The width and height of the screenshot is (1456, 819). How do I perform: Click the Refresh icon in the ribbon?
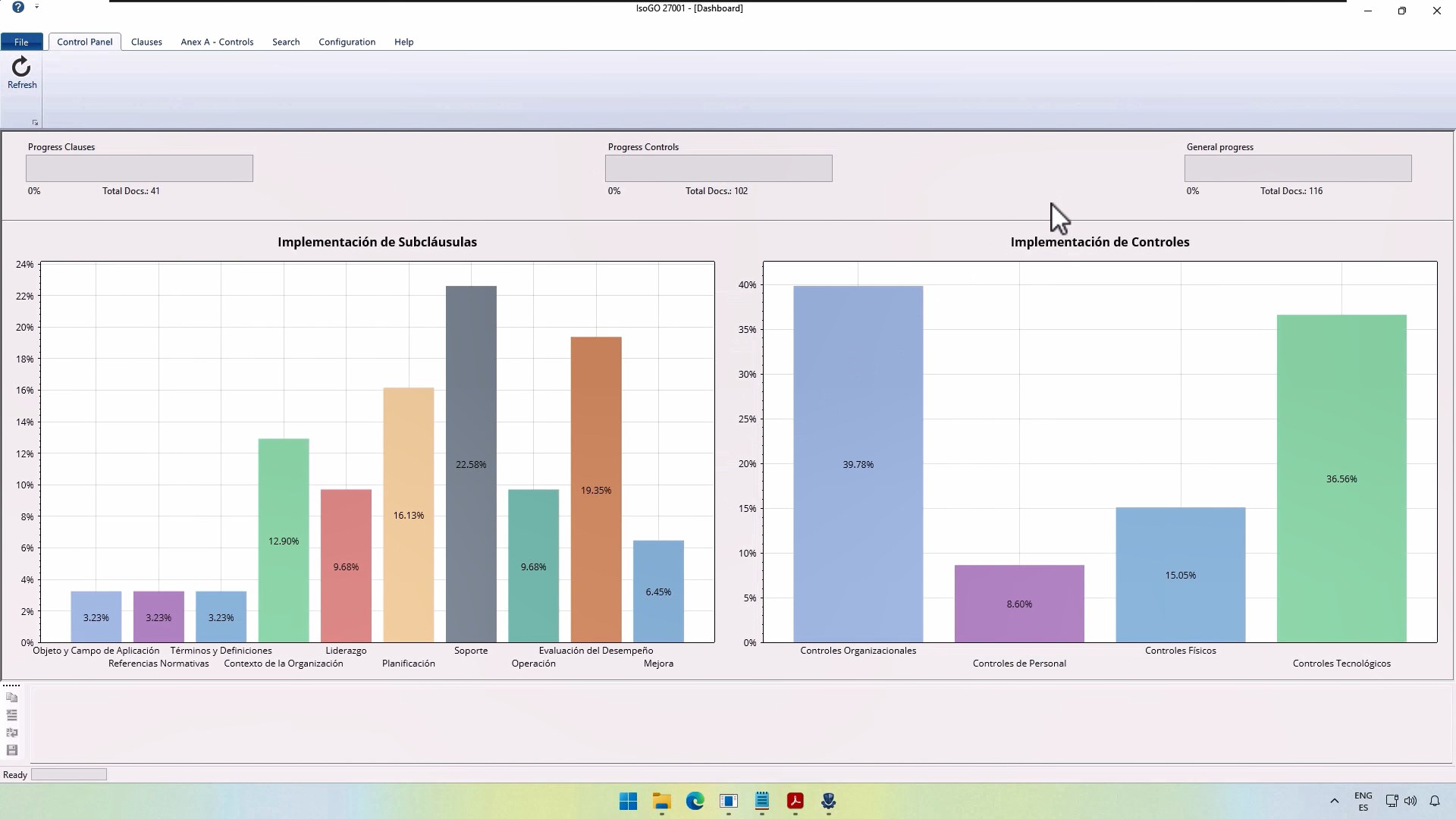21,72
